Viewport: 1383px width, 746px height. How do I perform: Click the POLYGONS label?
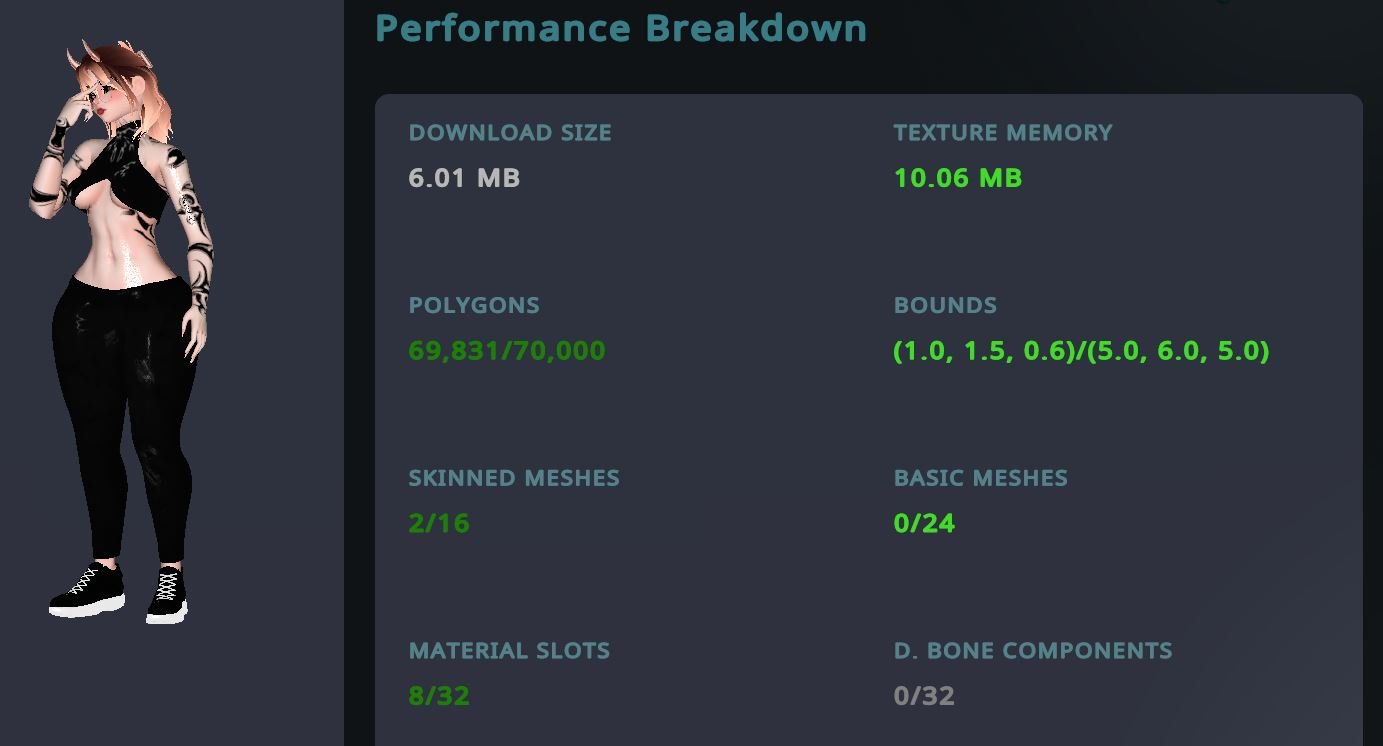[x=473, y=305]
